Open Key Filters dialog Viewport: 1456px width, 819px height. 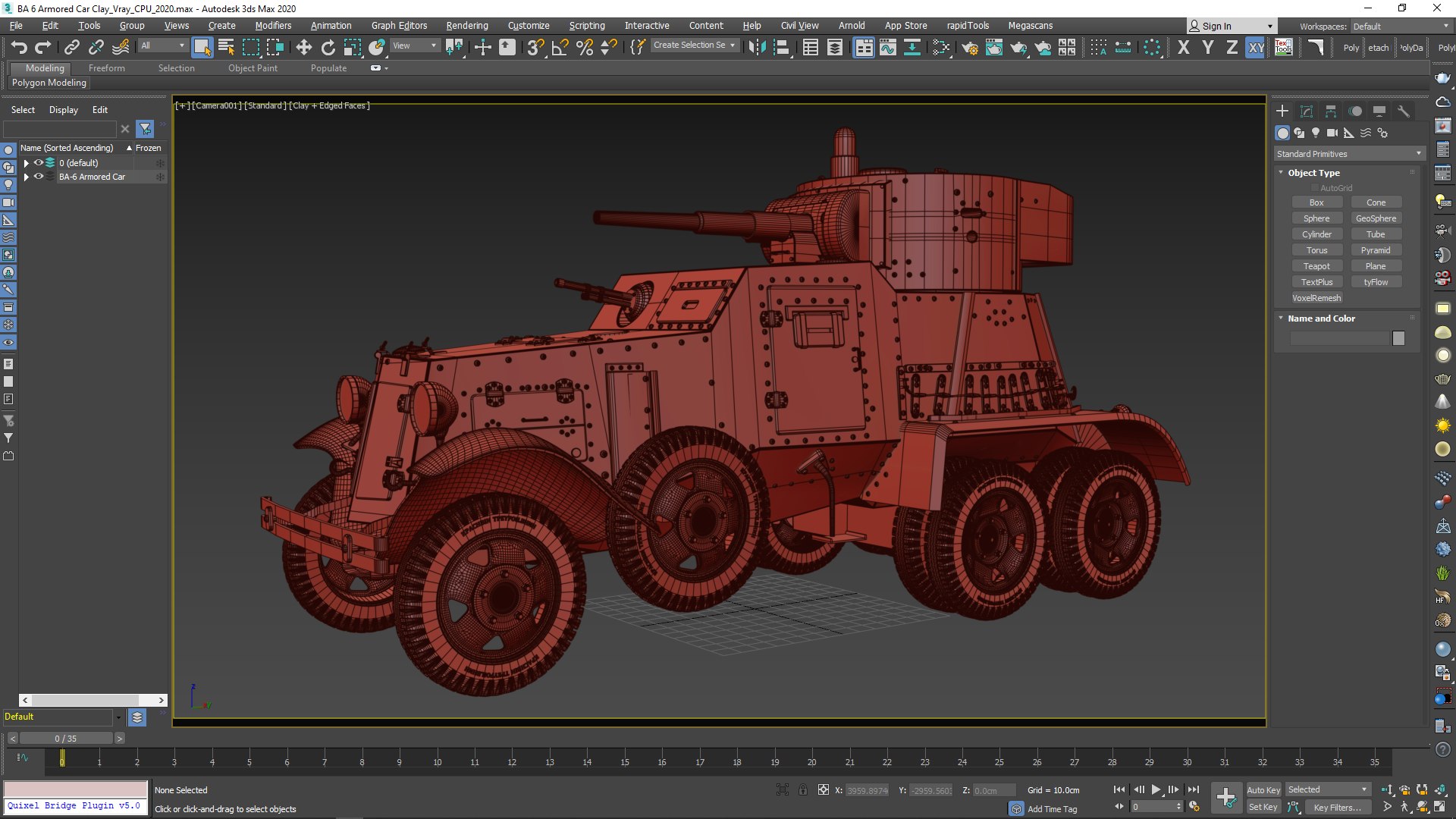pos(1338,808)
